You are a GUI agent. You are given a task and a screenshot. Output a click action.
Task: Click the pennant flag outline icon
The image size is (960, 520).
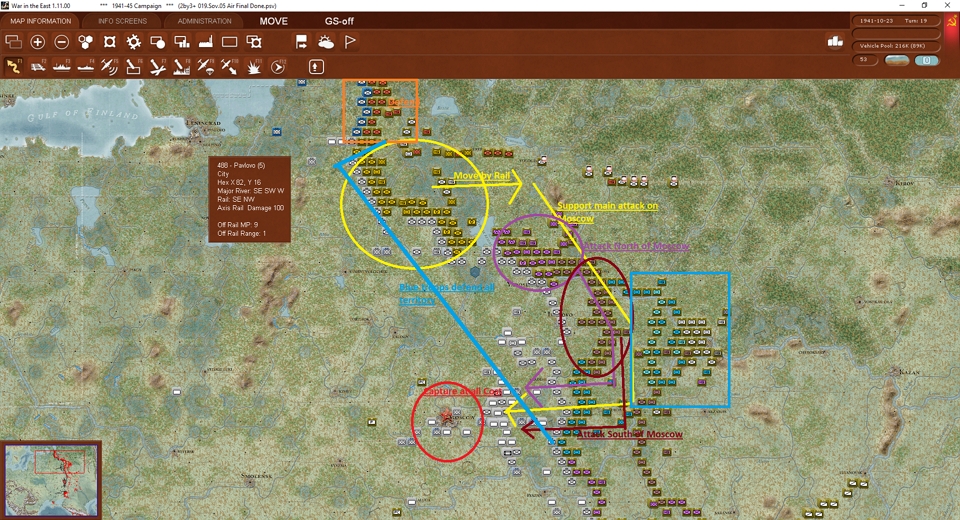(x=350, y=42)
